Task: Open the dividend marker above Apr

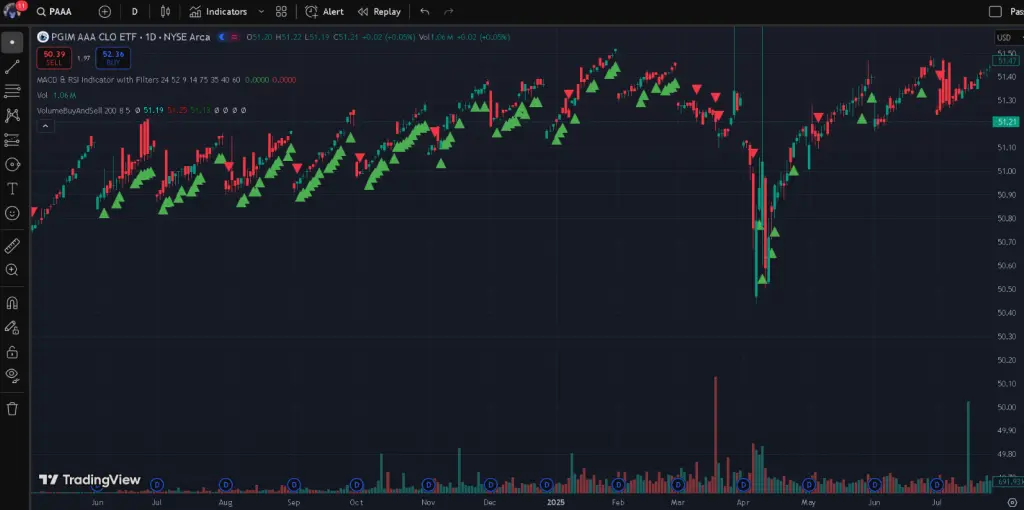Action: pyautogui.click(x=743, y=485)
